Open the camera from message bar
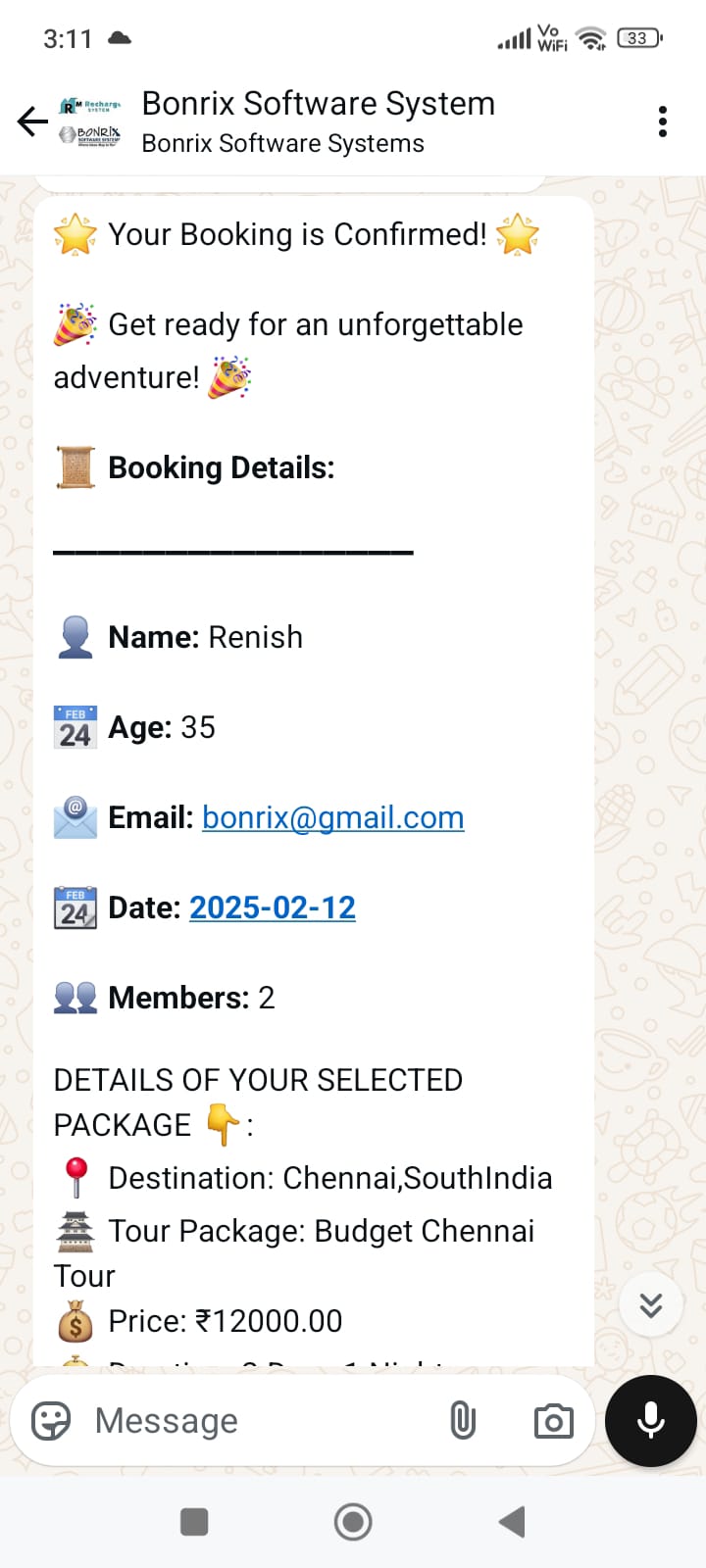 tap(553, 1420)
